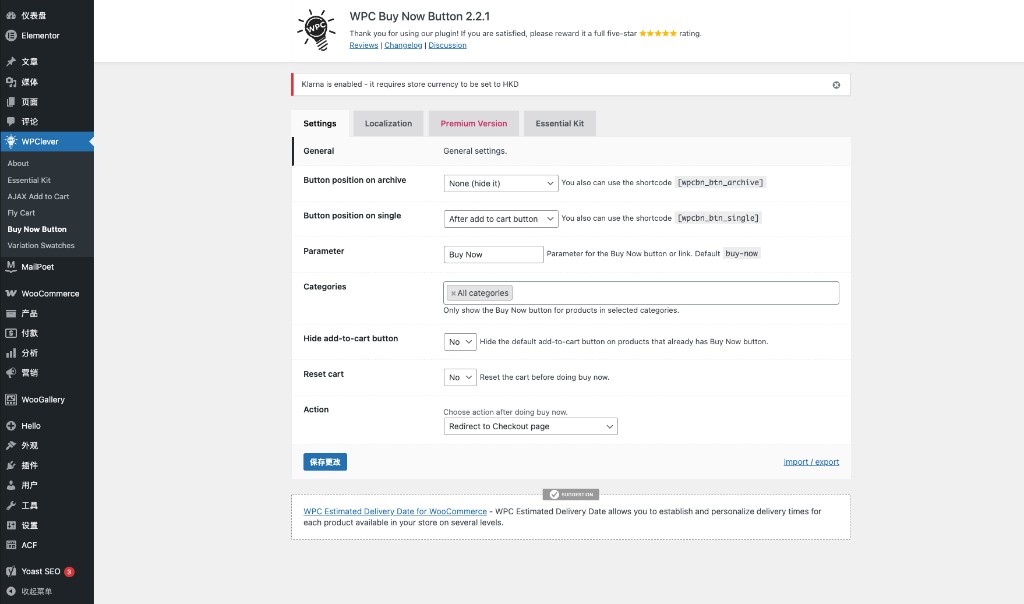This screenshot has height=604, width=1024.
Task: Open the import / export link
Action: pyautogui.click(x=811, y=462)
